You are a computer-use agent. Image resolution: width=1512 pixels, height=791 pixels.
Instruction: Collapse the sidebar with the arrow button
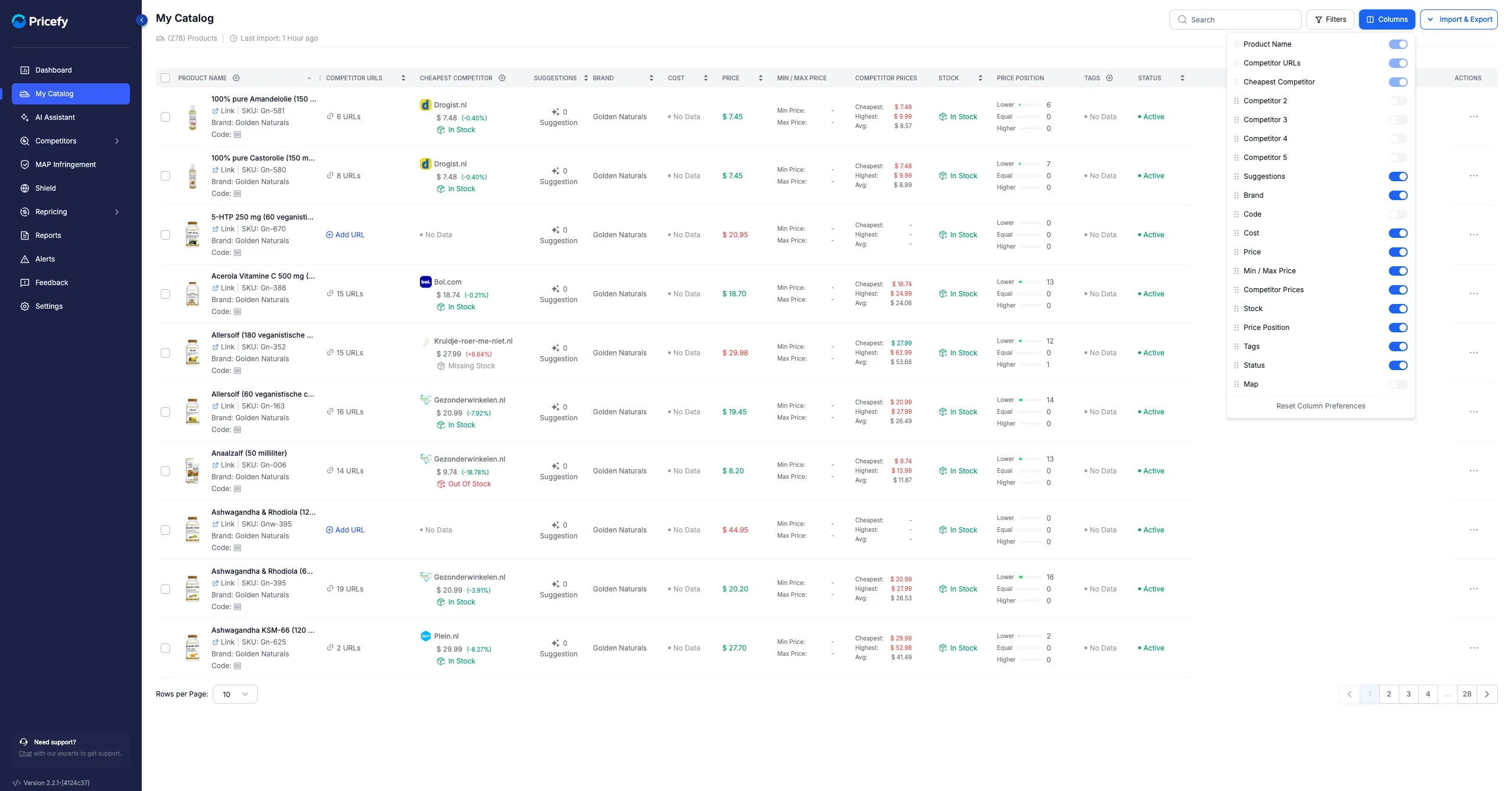click(x=142, y=20)
